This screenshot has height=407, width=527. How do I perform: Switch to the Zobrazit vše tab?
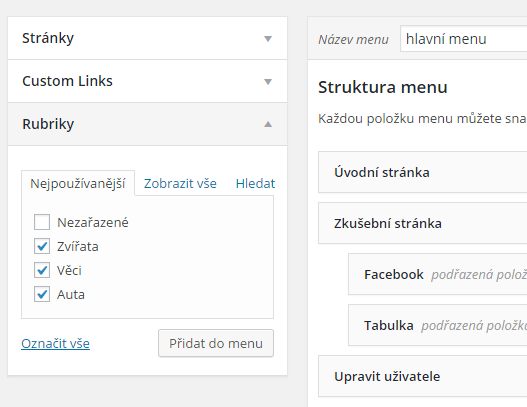180,184
